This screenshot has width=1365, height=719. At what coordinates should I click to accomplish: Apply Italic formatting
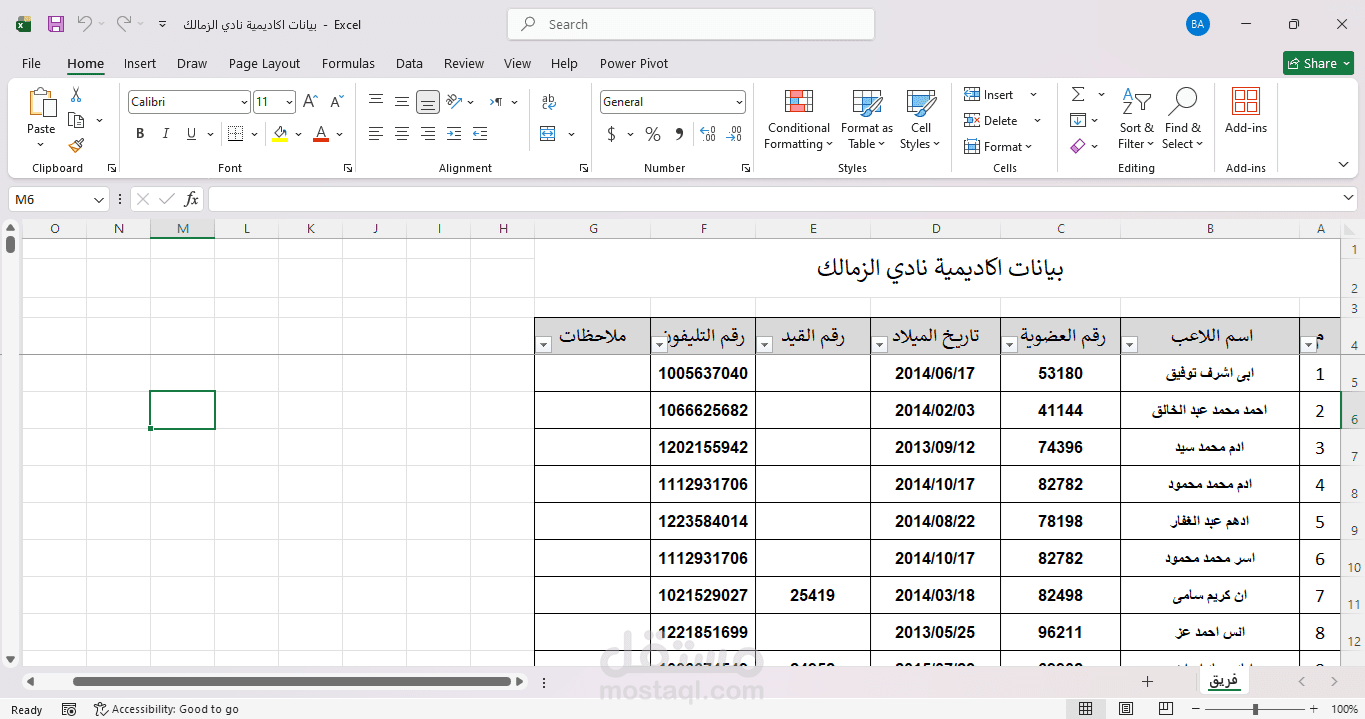click(x=164, y=133)
